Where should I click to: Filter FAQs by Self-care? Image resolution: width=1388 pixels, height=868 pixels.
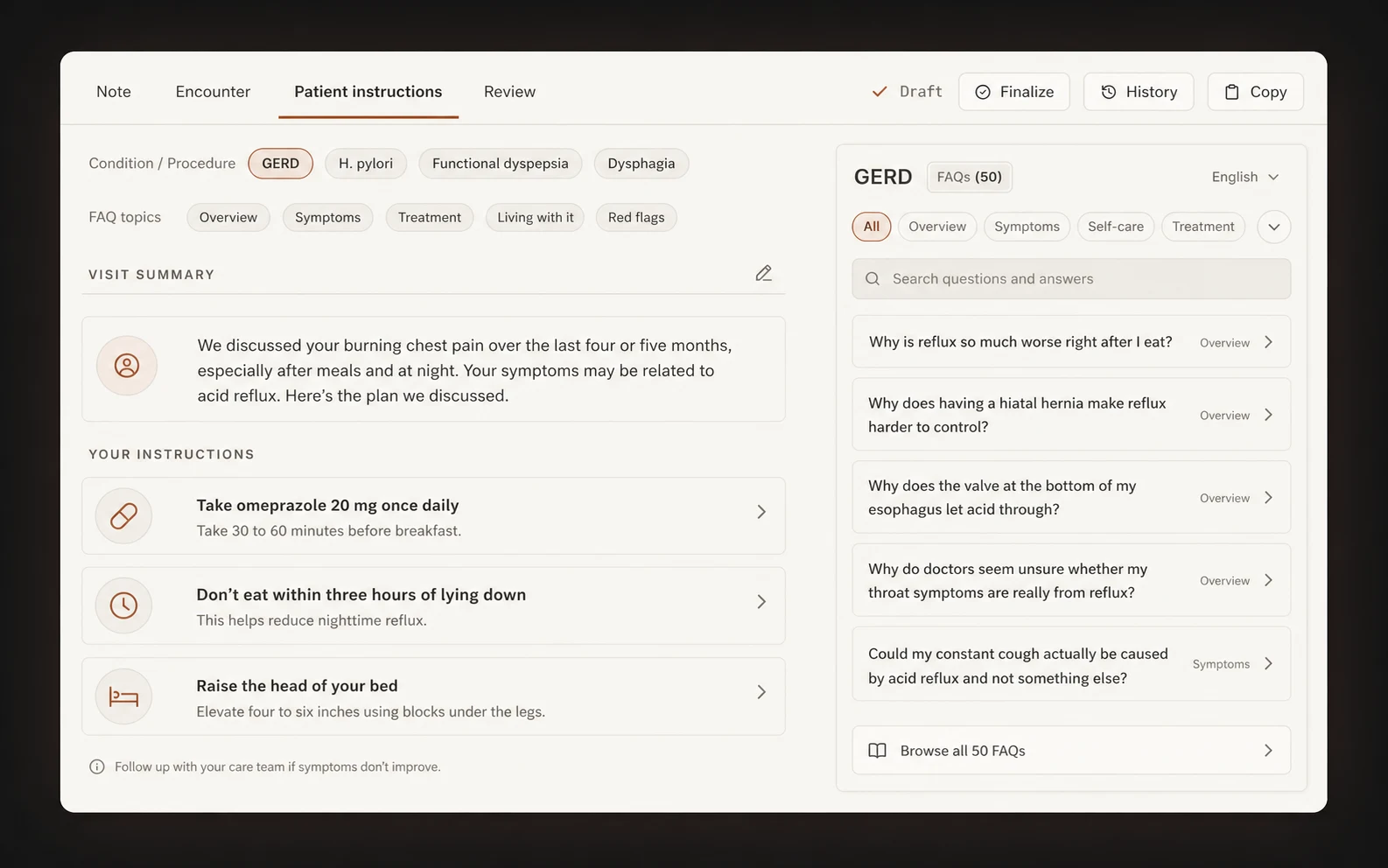click(x=1116, y=227)
